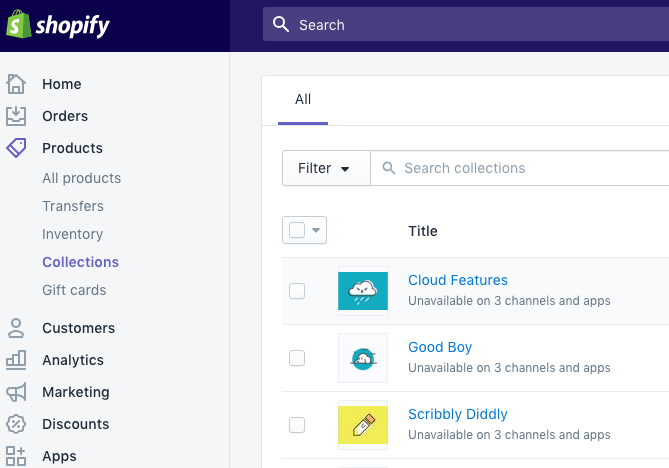Screen dimensions: 669x468
Task: Open the Filter dropdown
Action: pos(326,168)
